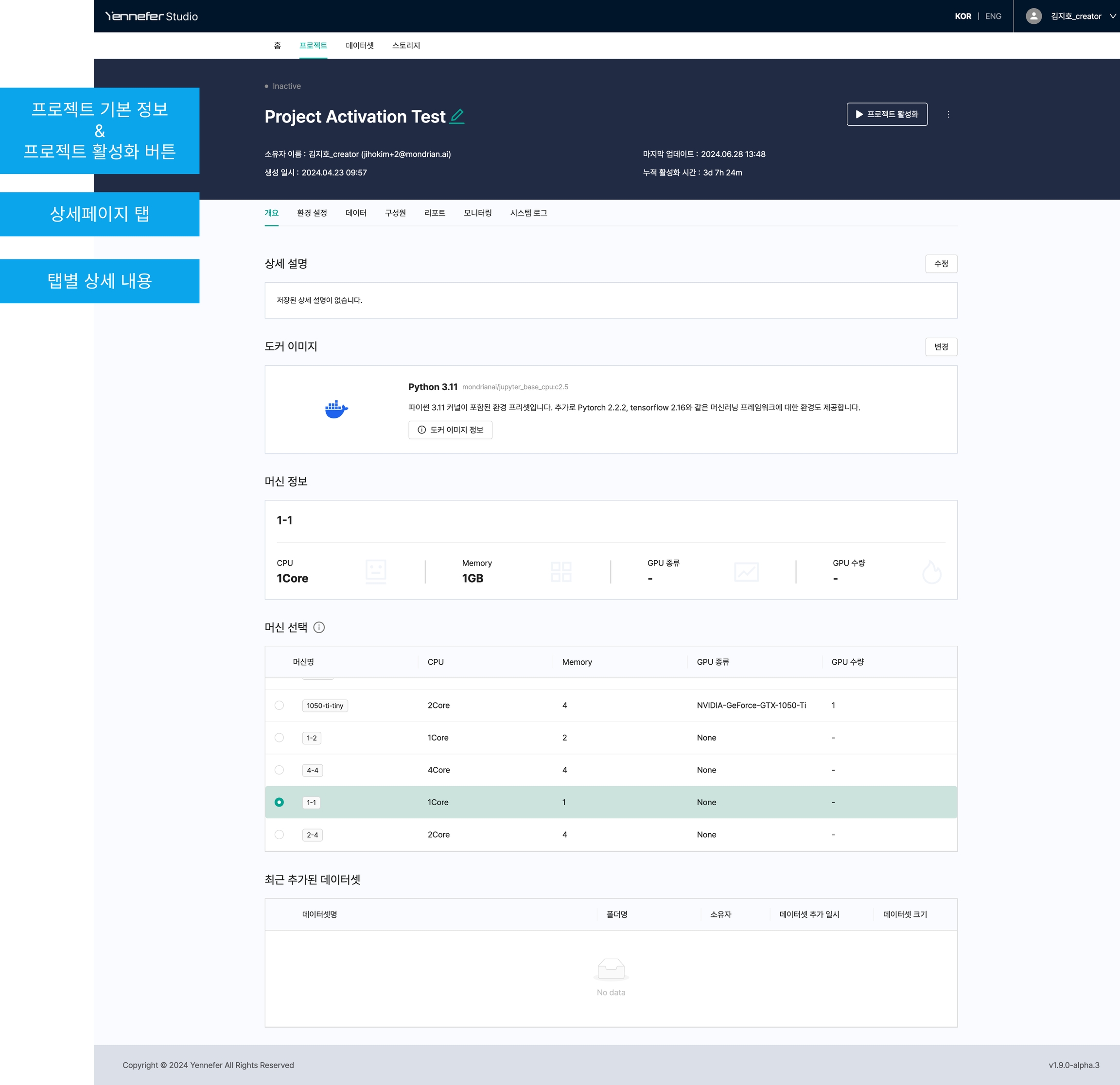Click the pencil icon to edit the project title
Viewport: 1120px width, 1085px height.
(x=457, y=116)
